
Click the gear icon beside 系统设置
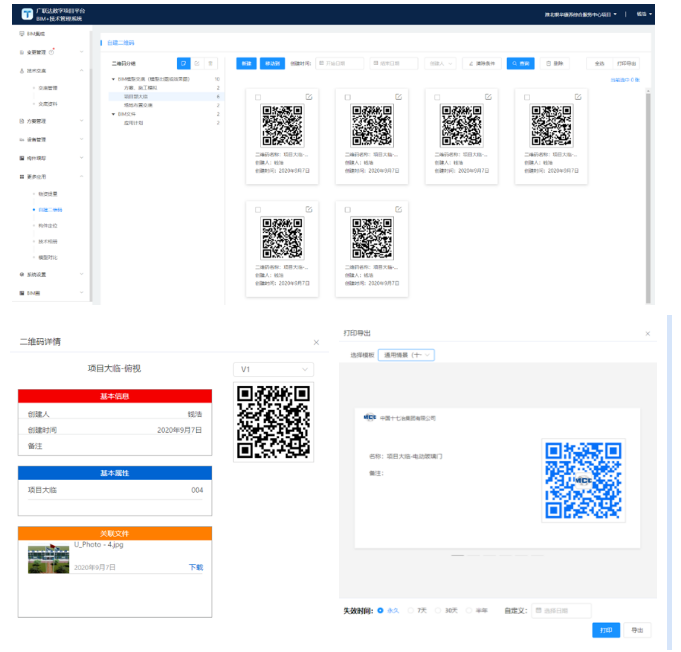(22, 275)
